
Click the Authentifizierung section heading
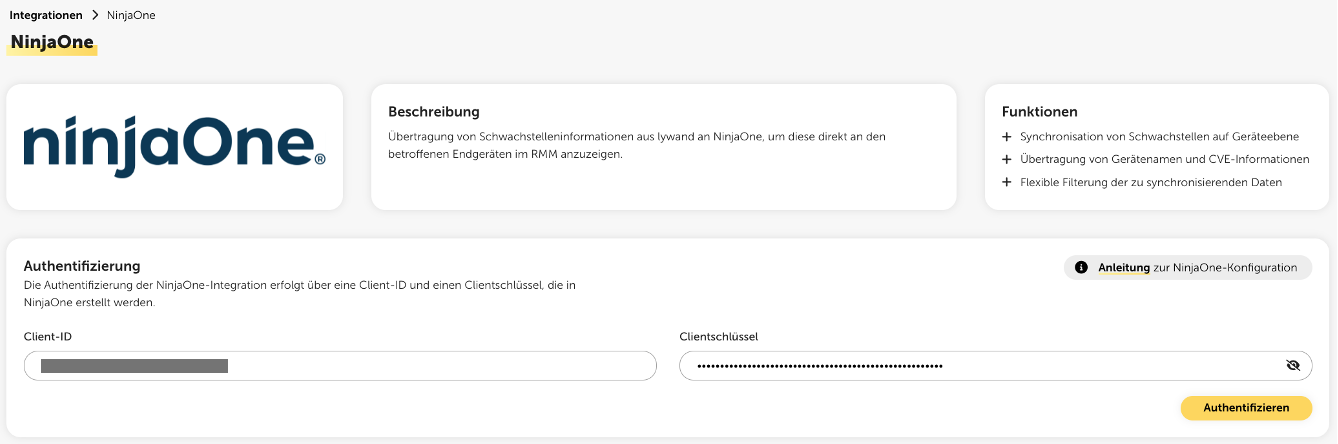82,266
